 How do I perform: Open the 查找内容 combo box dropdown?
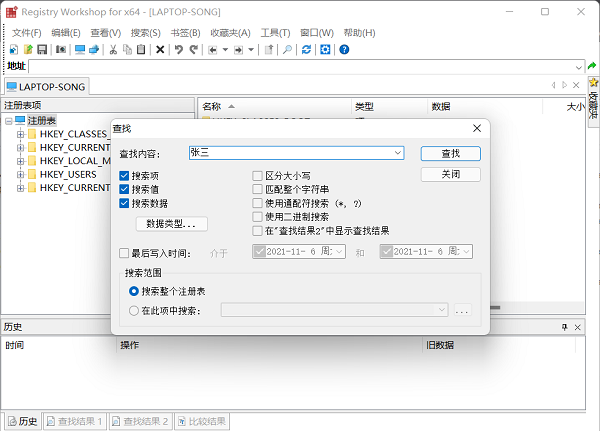point(398,153)
